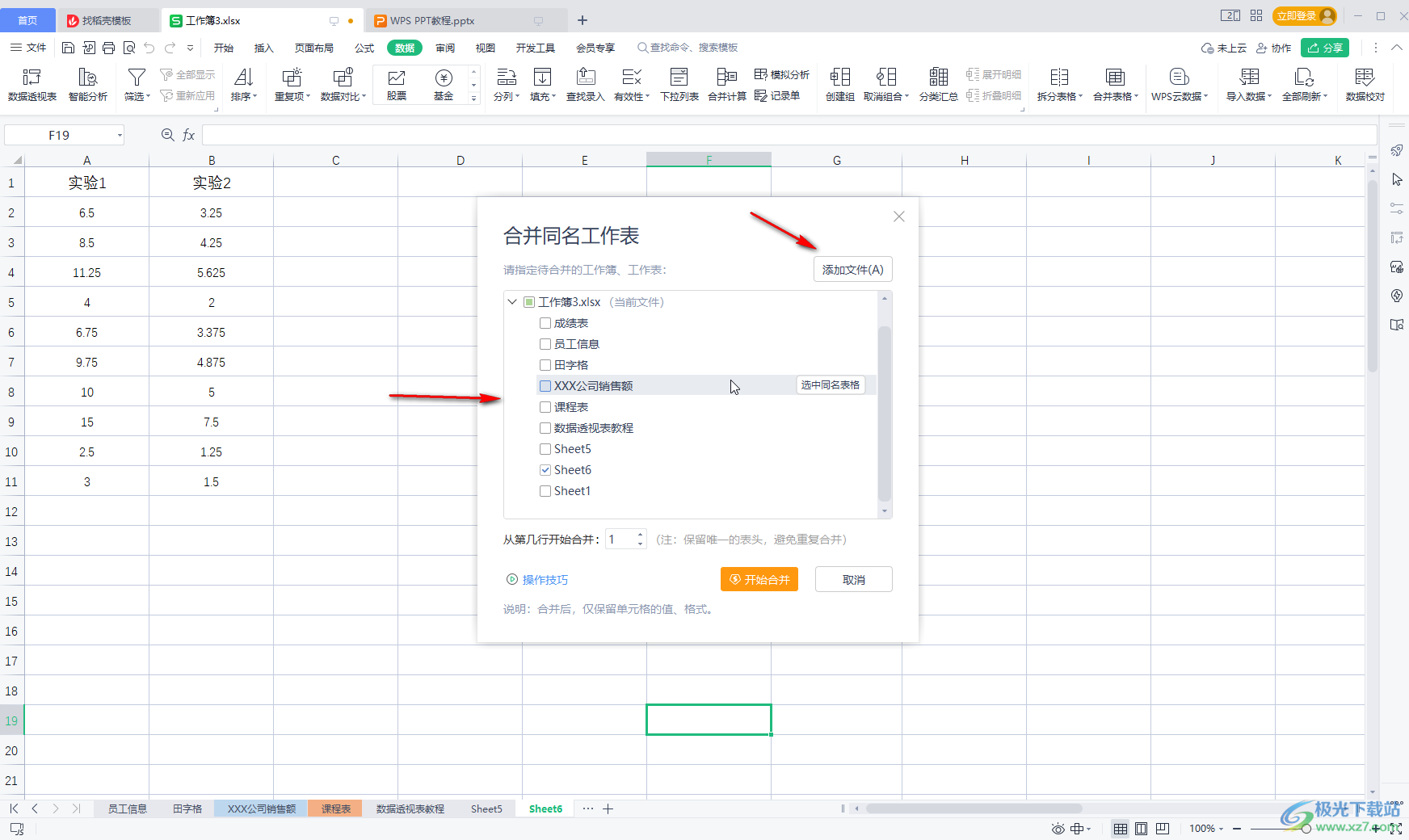Open the 插入 ribbon tab

pos(264,48)
